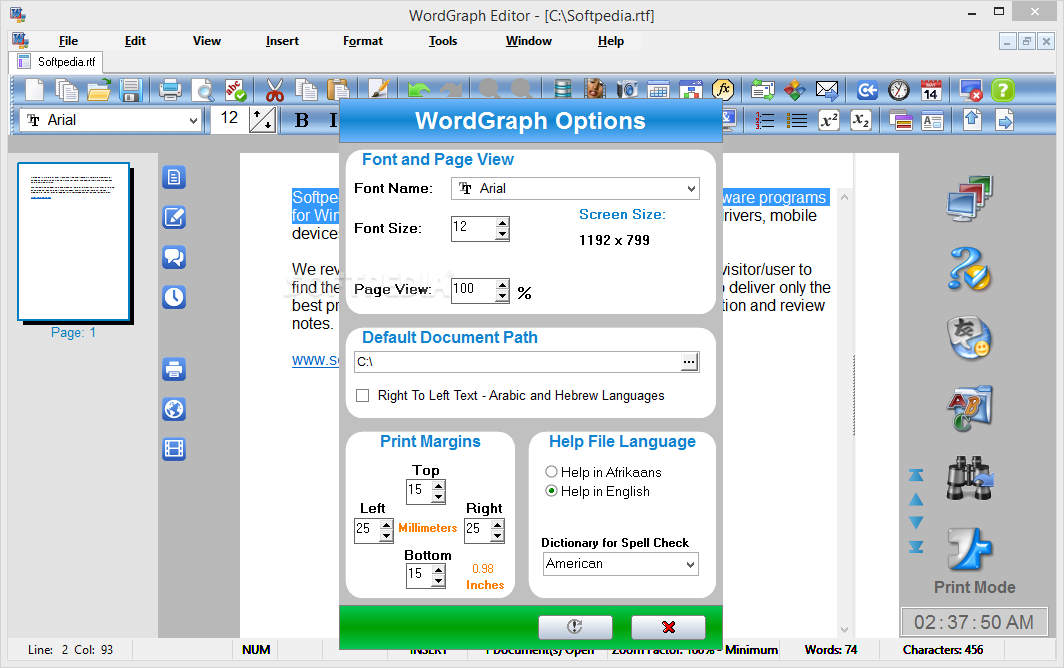Open the Format menu
1064x668 pixels.
coord(362,41)
